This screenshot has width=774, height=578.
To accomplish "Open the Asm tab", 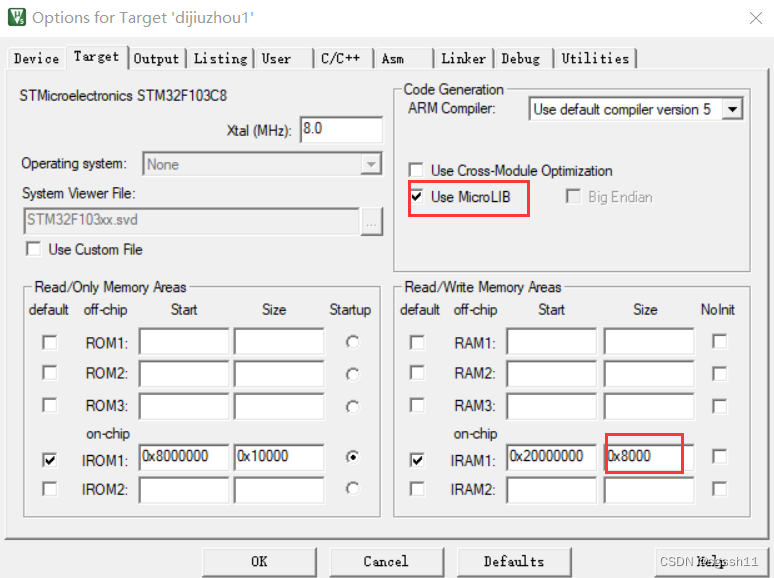I will [404, 59].
